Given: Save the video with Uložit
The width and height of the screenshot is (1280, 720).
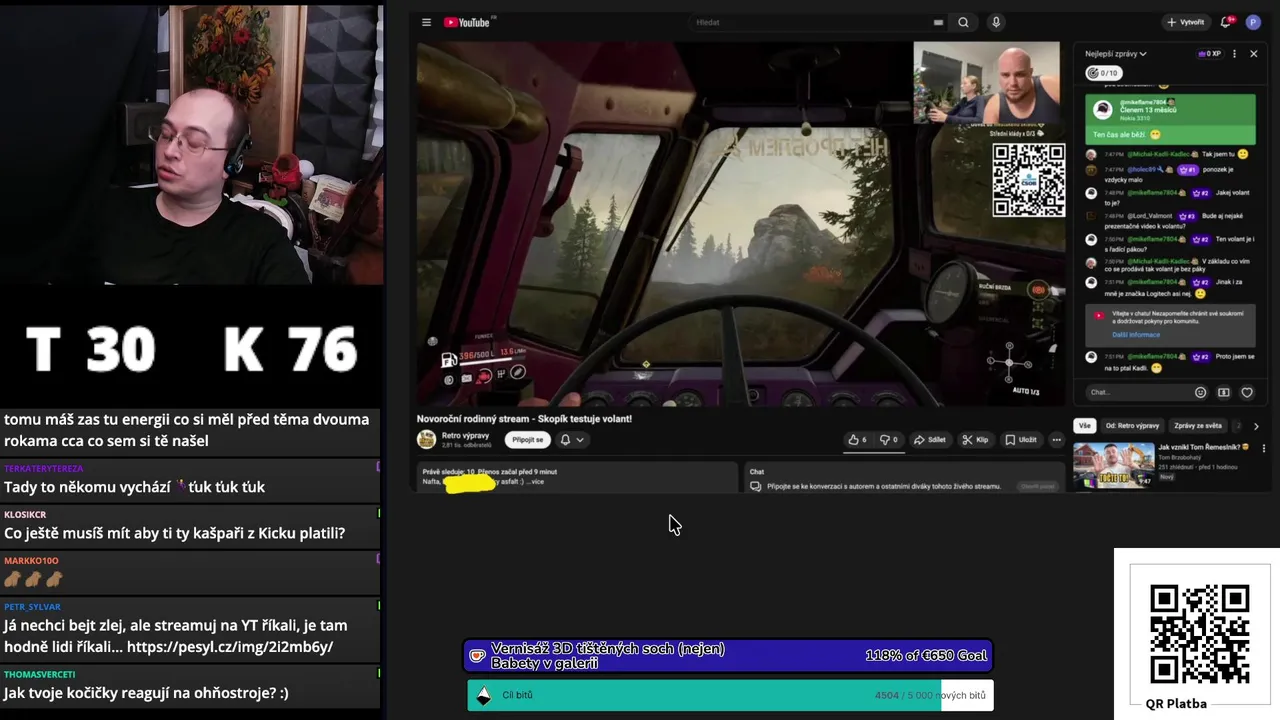Looking at the screenshot, I should coord(1021,439).
